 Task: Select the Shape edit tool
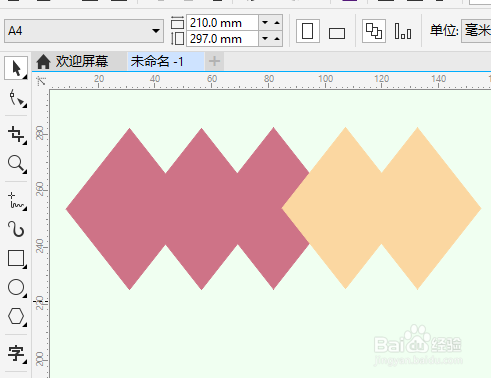point(16,98)
